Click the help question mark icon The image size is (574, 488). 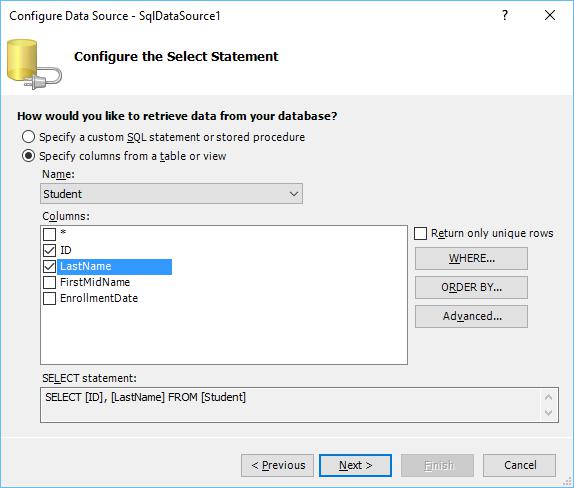click(x=505, y=15)
